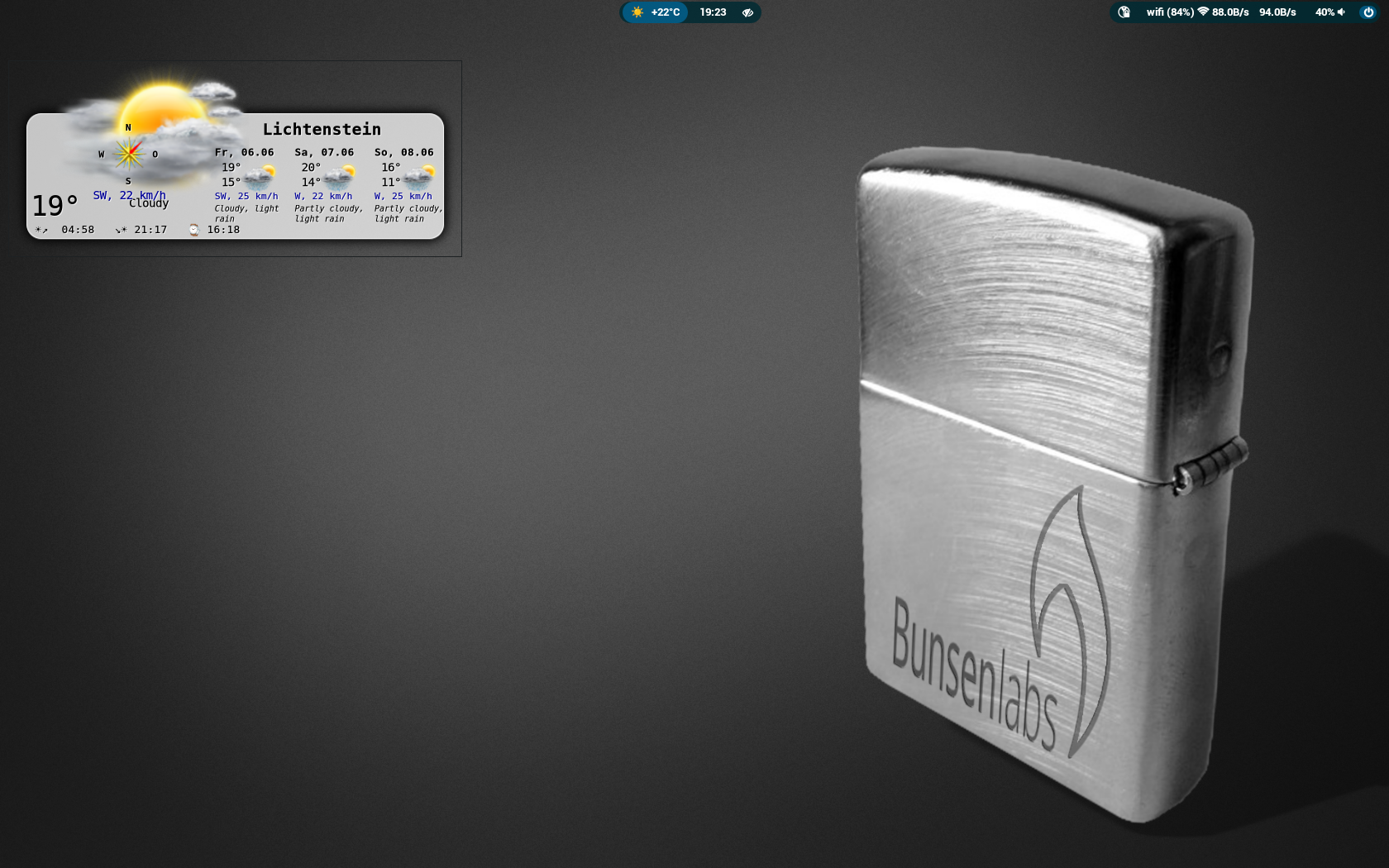Click the current temperature 19°
1389x868 pixels.
pos(55,206)
